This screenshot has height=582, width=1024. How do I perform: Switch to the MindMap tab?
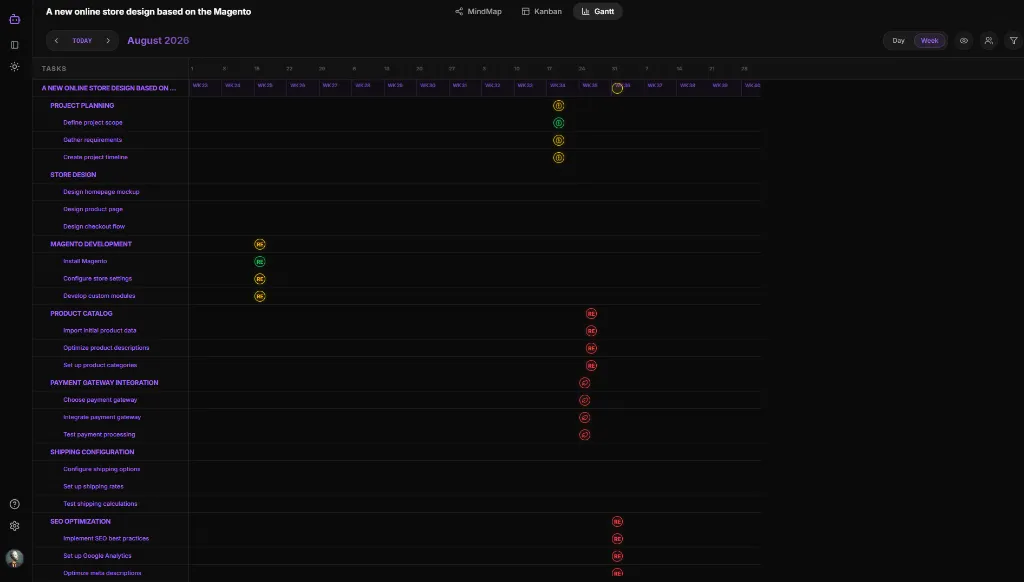478,12
